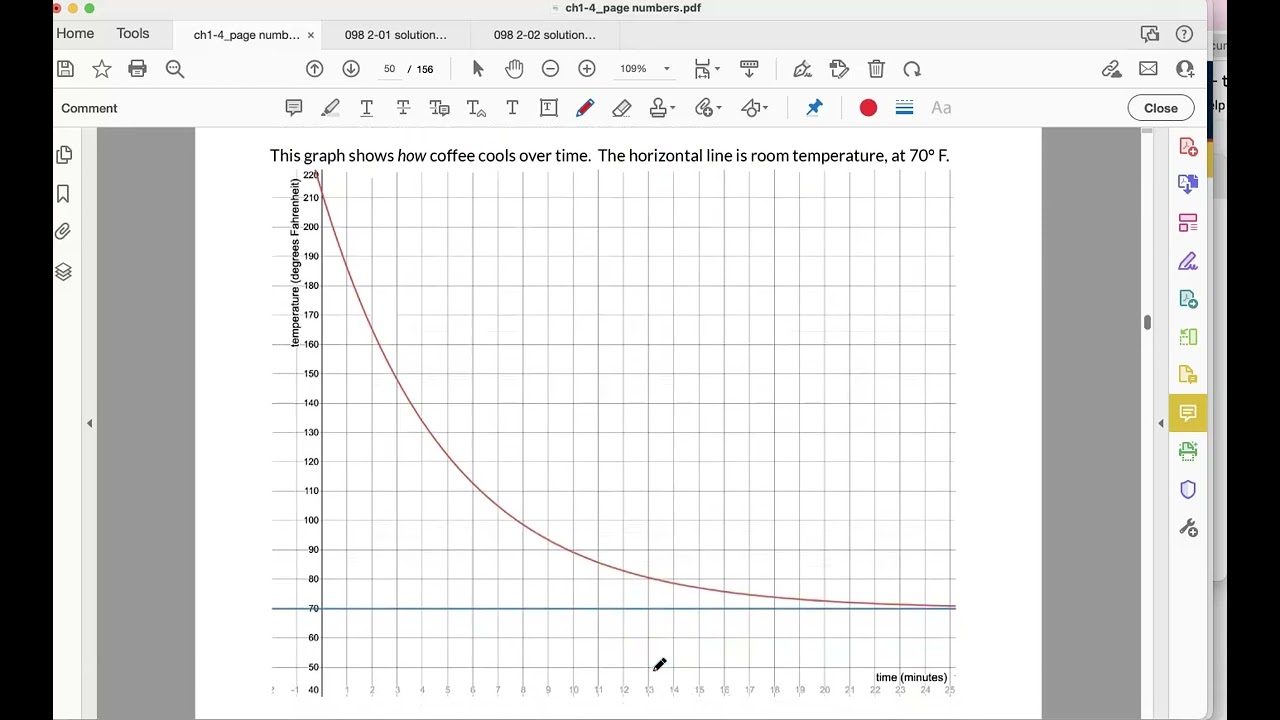
Task: Open the Bookmarks panel in left sidebar
Action: pyautogui.click(x=63, y=193)
